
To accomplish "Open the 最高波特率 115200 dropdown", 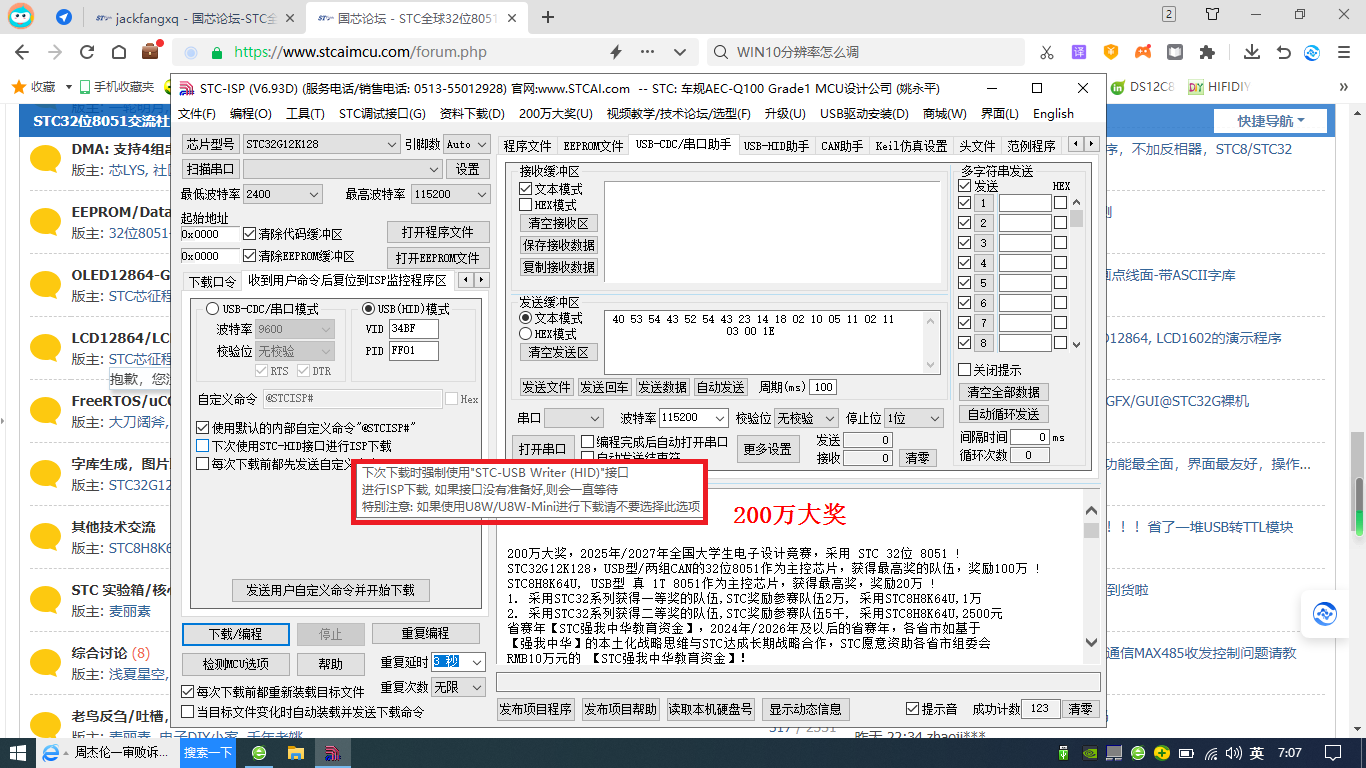I will coord(450,194).
